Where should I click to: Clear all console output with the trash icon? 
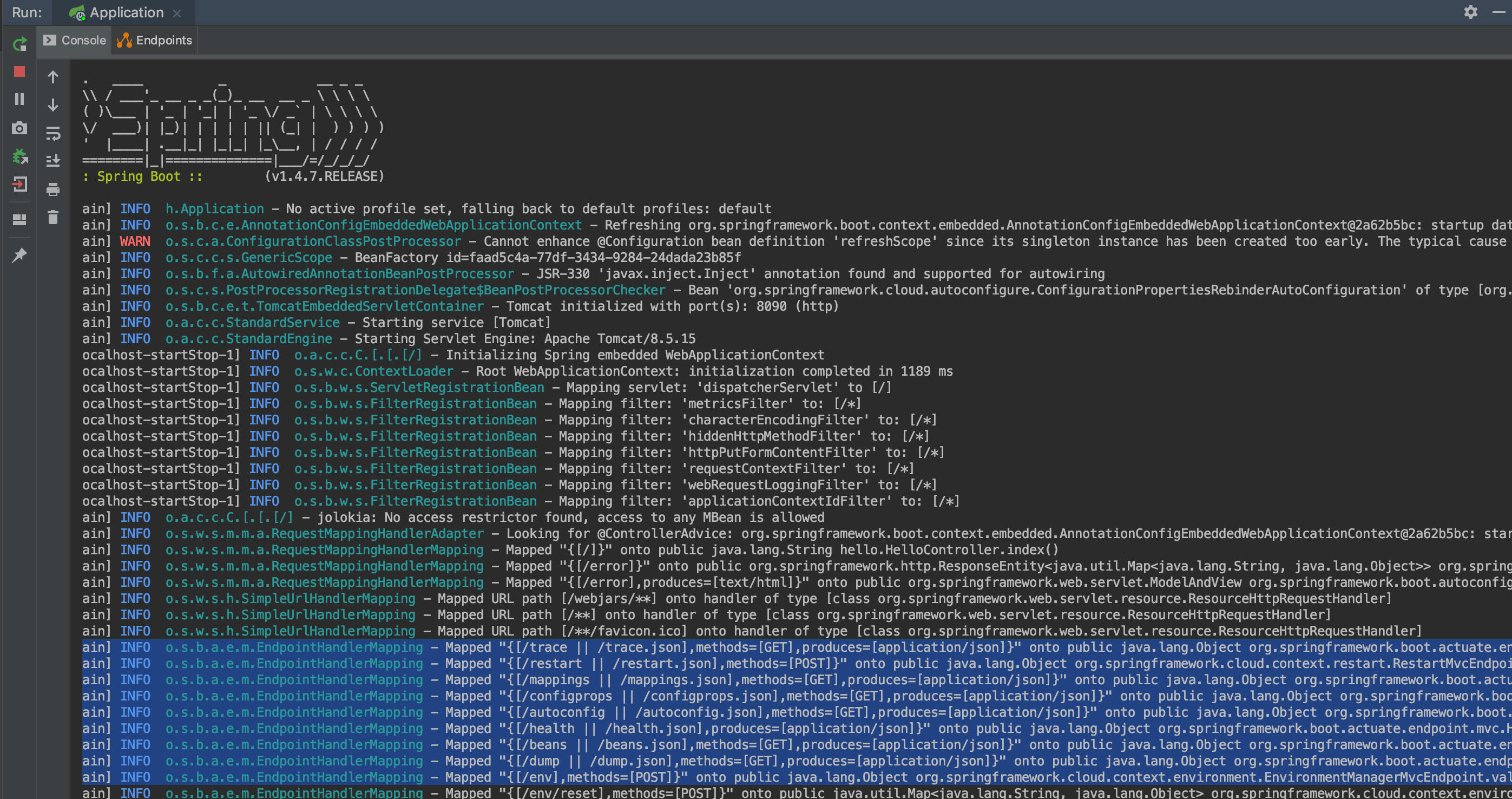tap(53, 218)
